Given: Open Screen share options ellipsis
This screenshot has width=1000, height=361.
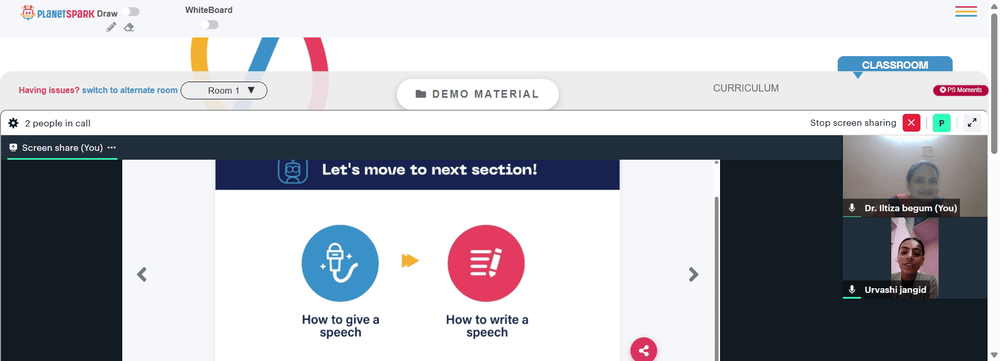Looking at the screenshot, I should pyautogui.click(x=112, y=147).
